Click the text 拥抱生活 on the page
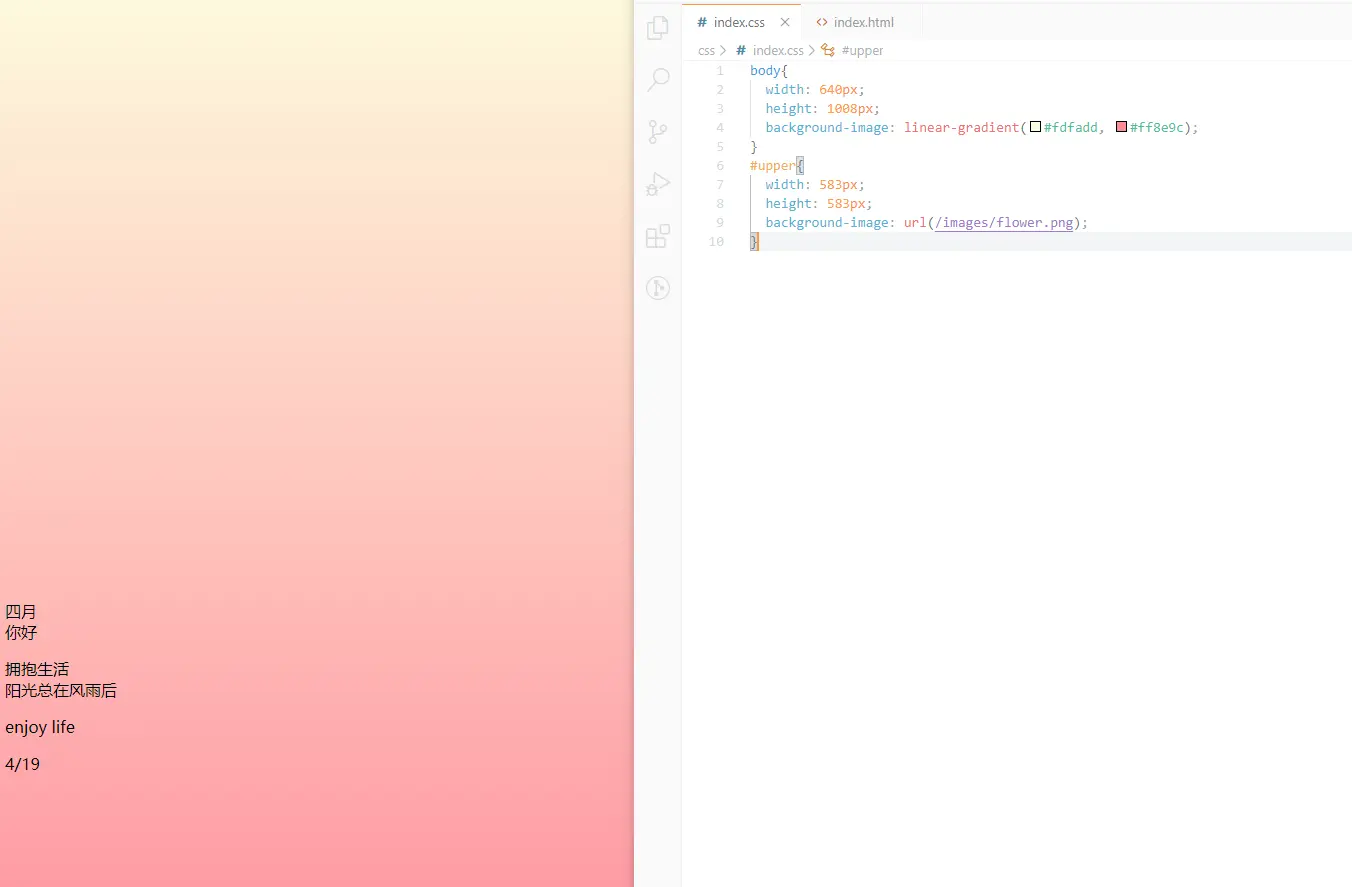The height and width of the screenshot is (887, 1352). point(37,669)
